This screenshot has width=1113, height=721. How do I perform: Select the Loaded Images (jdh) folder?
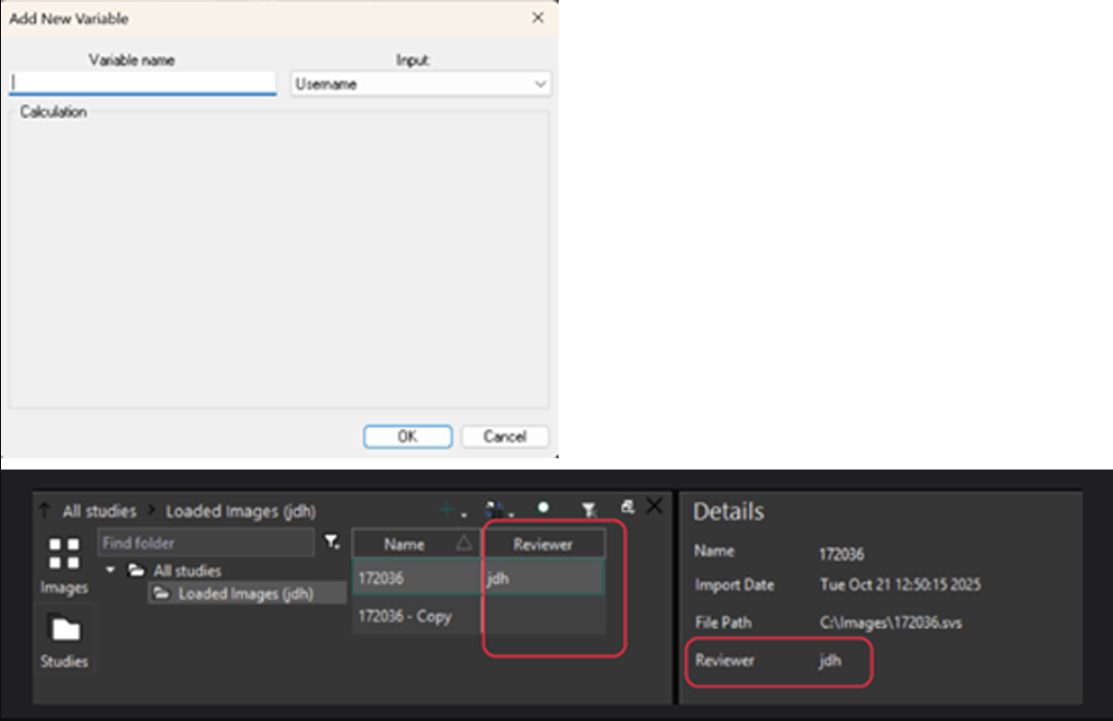pos(245,594)
